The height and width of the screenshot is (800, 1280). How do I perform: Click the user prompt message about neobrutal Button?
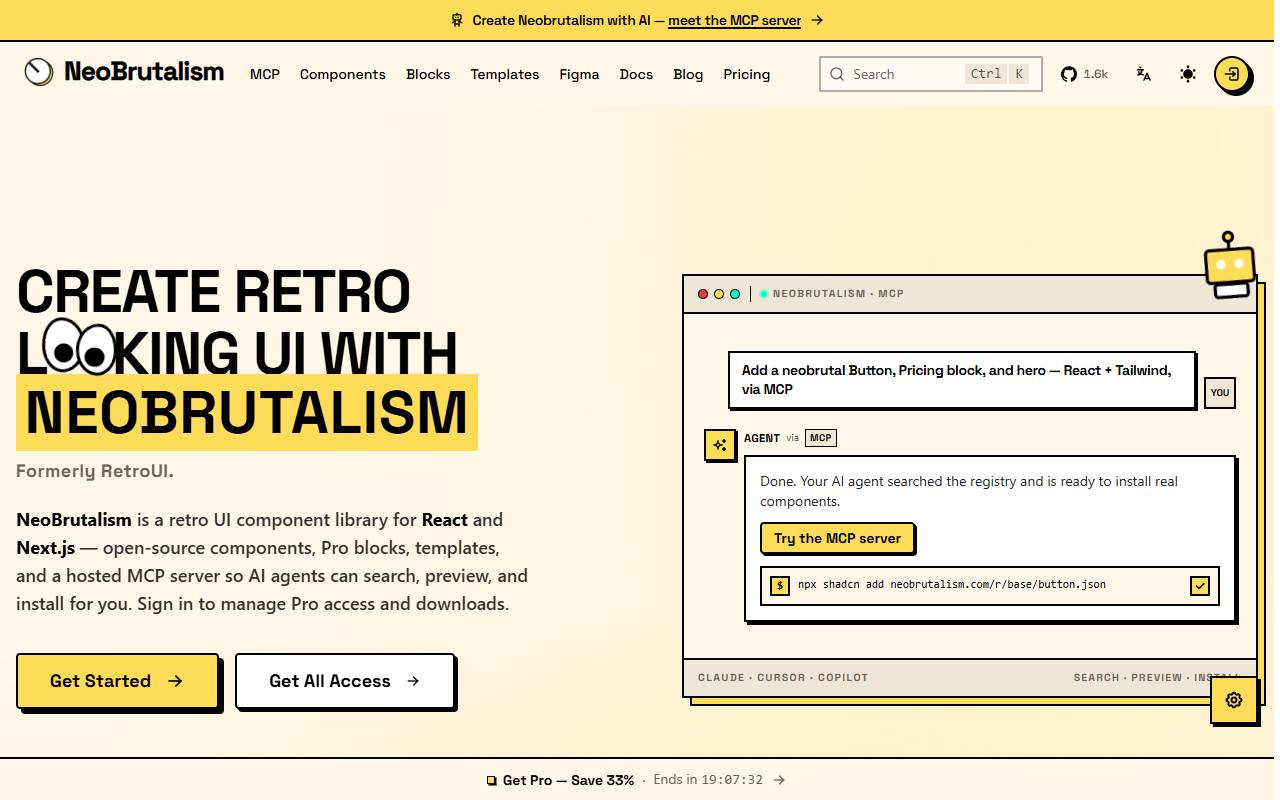coord(962,380)
